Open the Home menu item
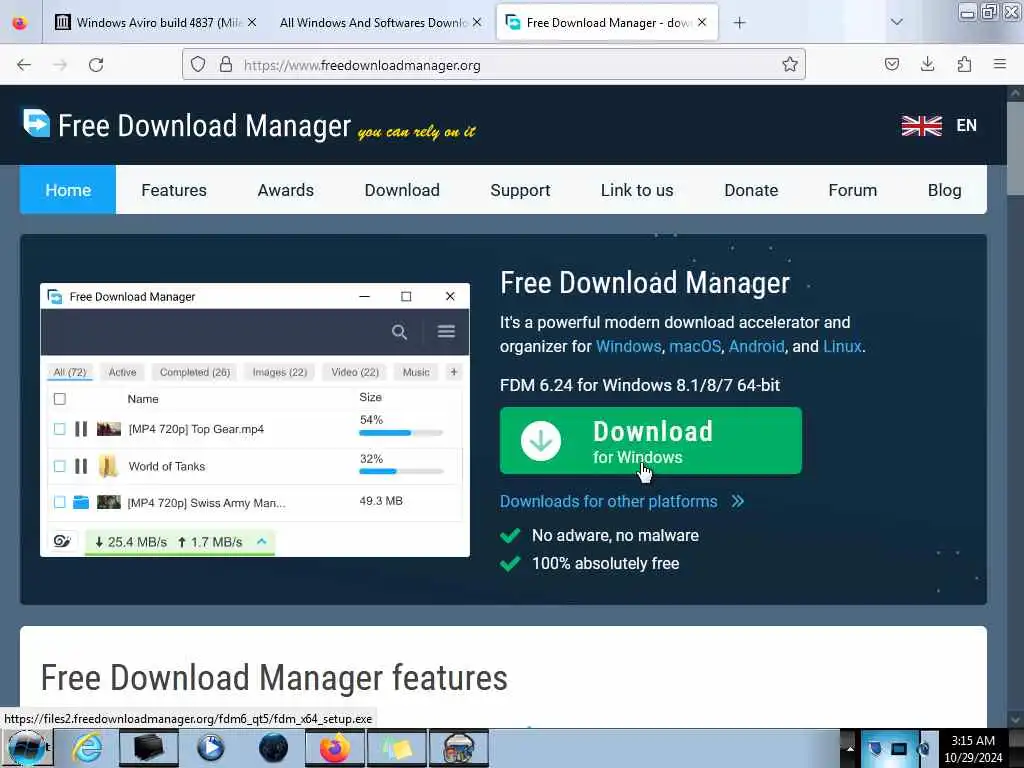The width and height of the screenshot is (1024, 768). pyautogui.click(x=68, y=190)
